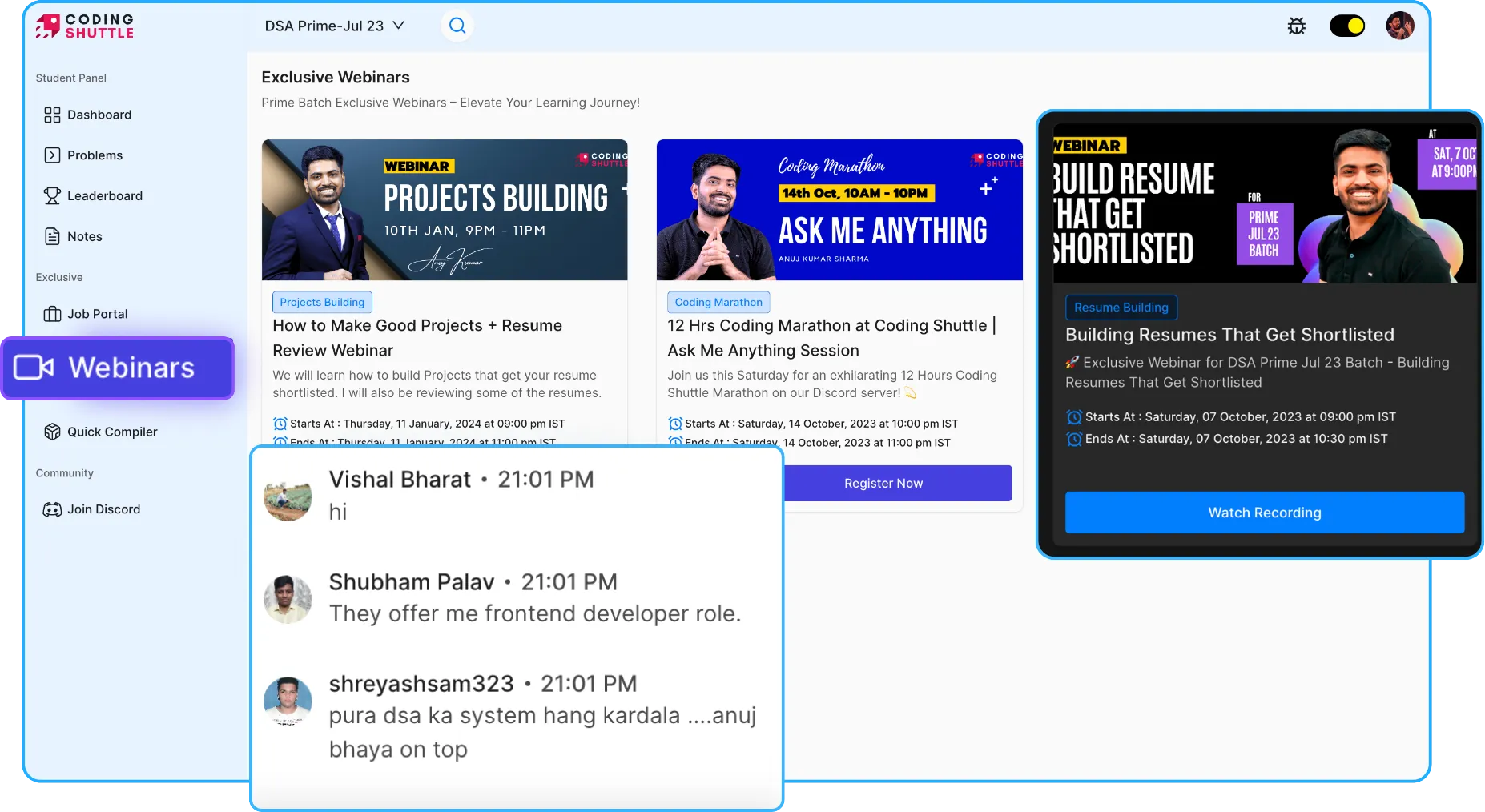
Task: Click the search magnifier icon
Action: click(457, 26)
